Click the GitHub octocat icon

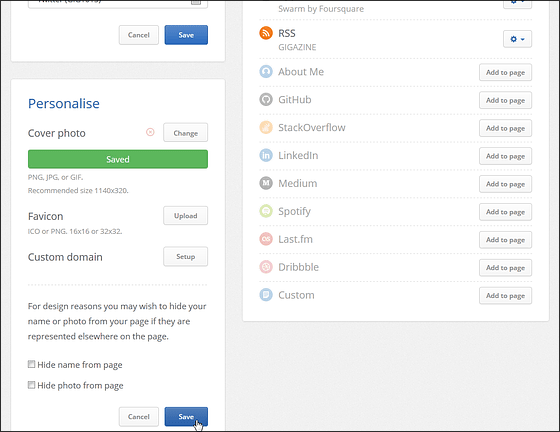[266, 99]
